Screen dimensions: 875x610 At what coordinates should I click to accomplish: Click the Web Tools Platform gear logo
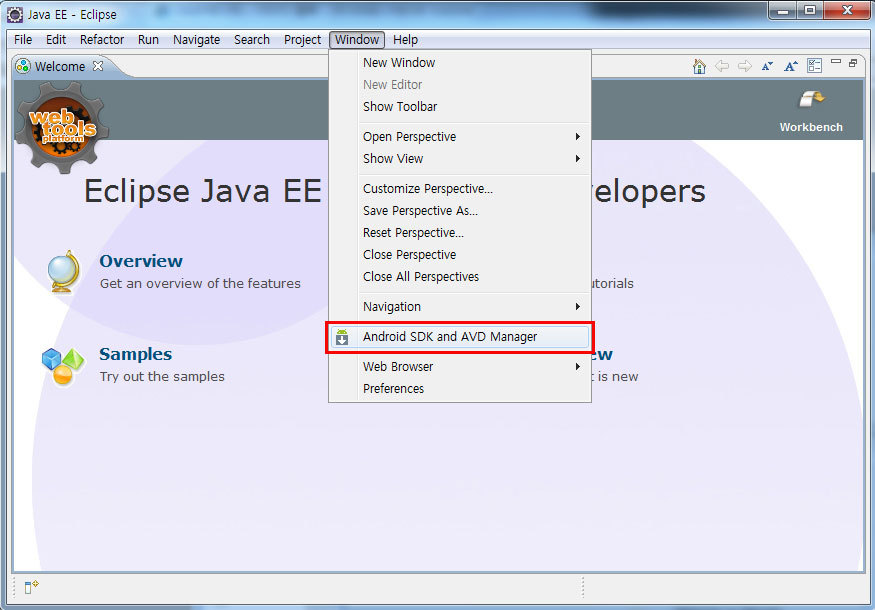pos(61,127)
